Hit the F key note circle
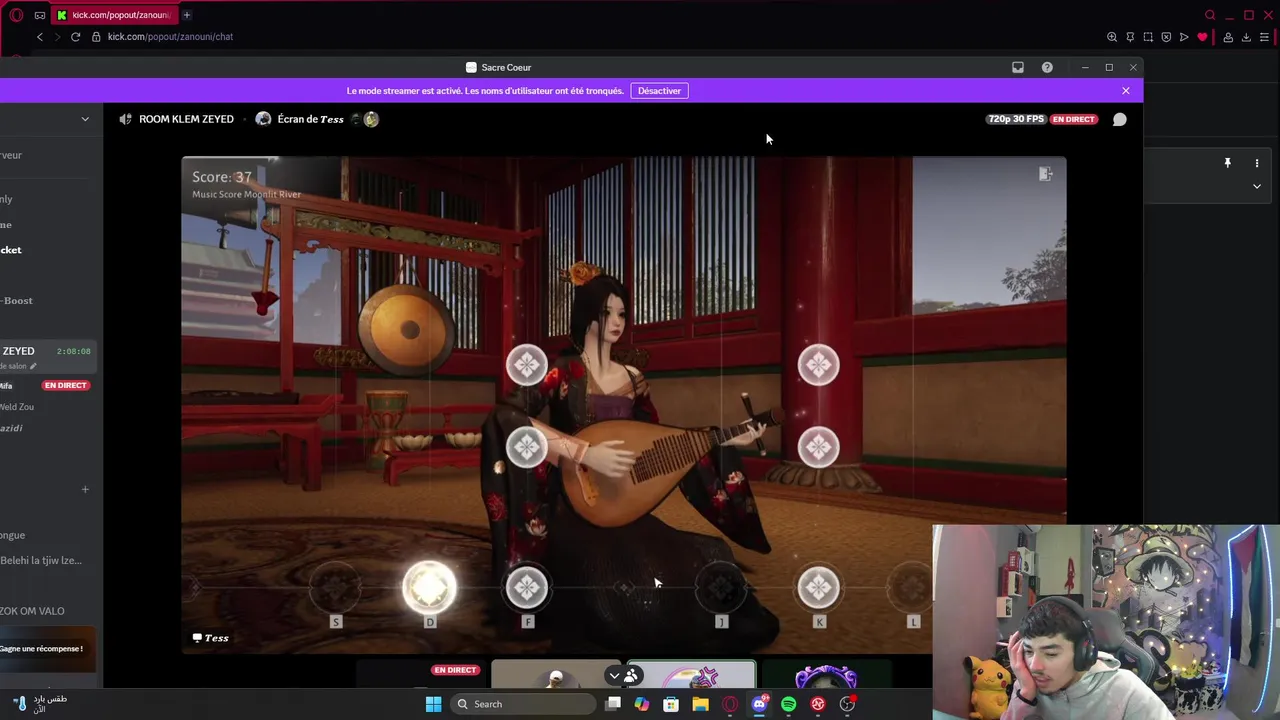1280x720 pixels. 527,587
